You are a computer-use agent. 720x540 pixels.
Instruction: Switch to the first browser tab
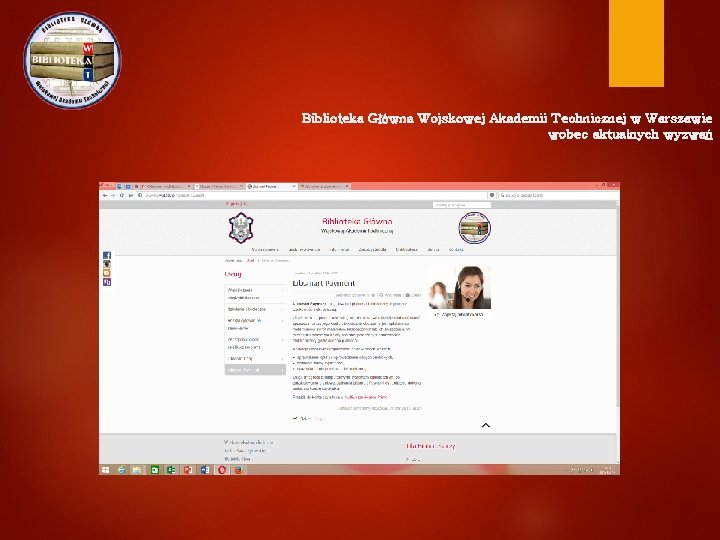(x=166, y=186)
